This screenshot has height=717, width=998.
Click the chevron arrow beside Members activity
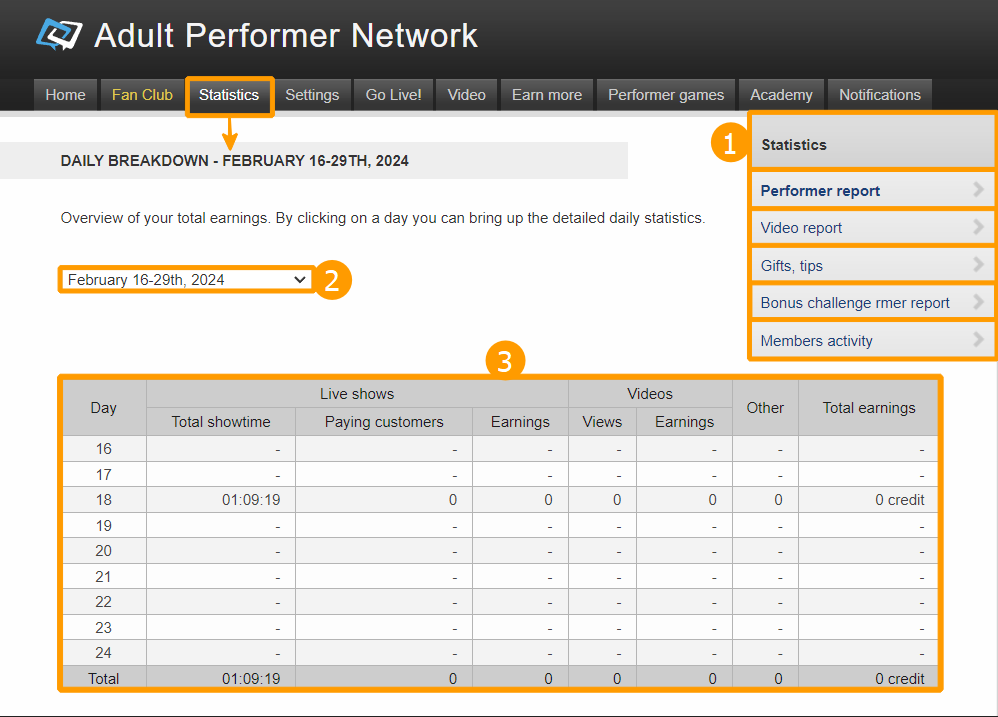[x=978, y=340]
